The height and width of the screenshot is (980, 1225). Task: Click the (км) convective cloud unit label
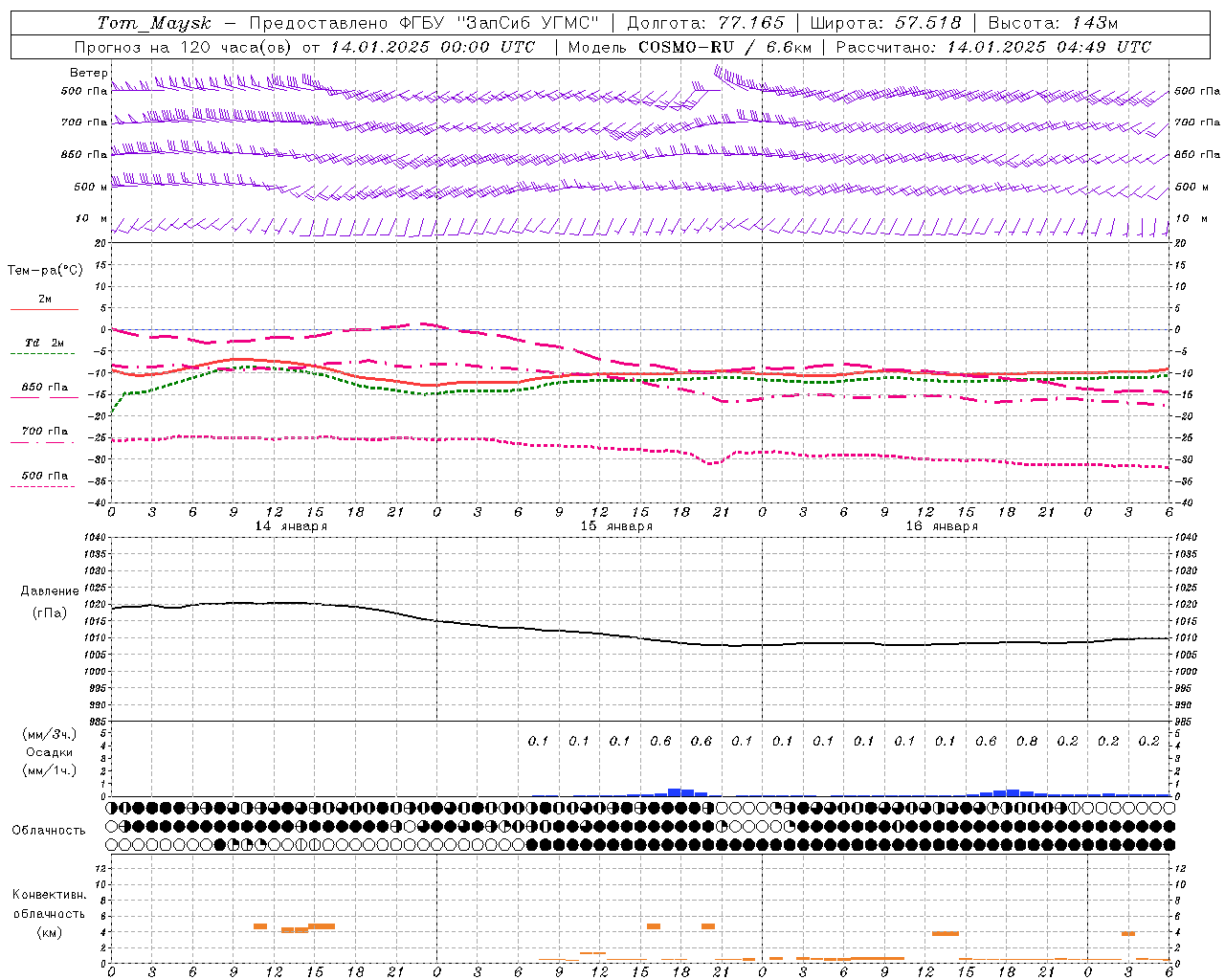tap(49, 932)
